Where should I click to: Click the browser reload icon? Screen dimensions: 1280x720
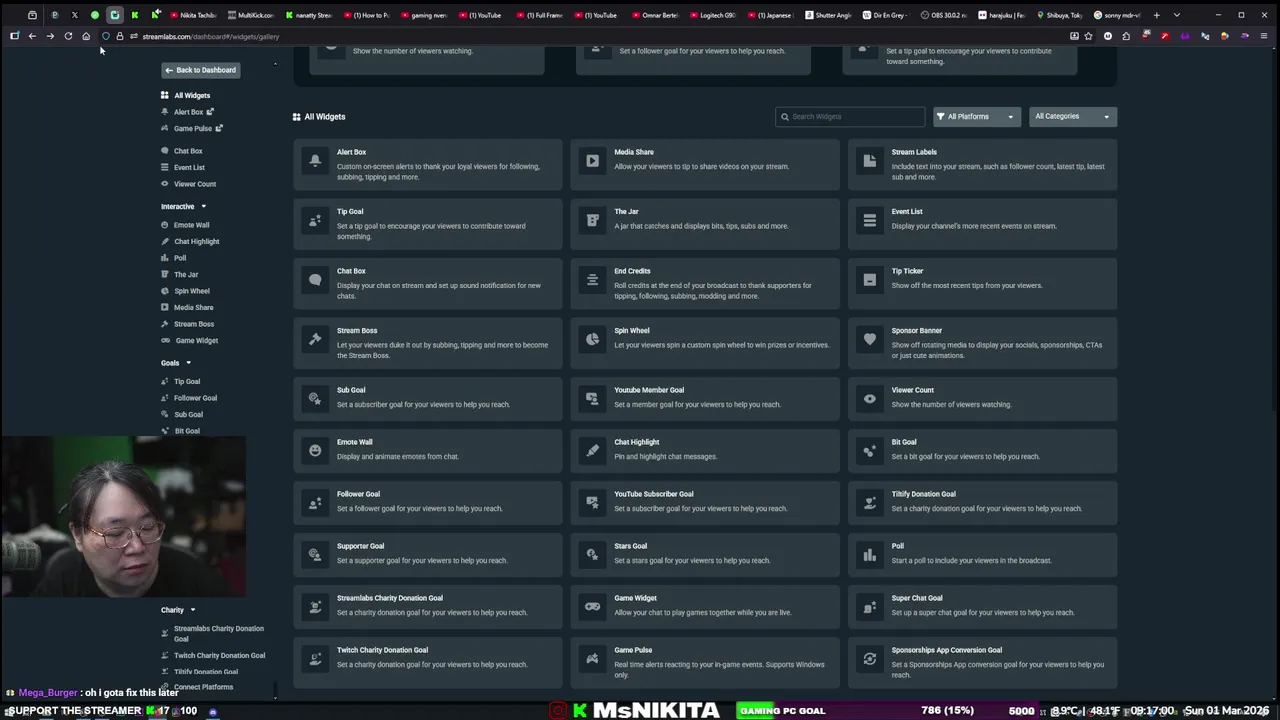68,36
